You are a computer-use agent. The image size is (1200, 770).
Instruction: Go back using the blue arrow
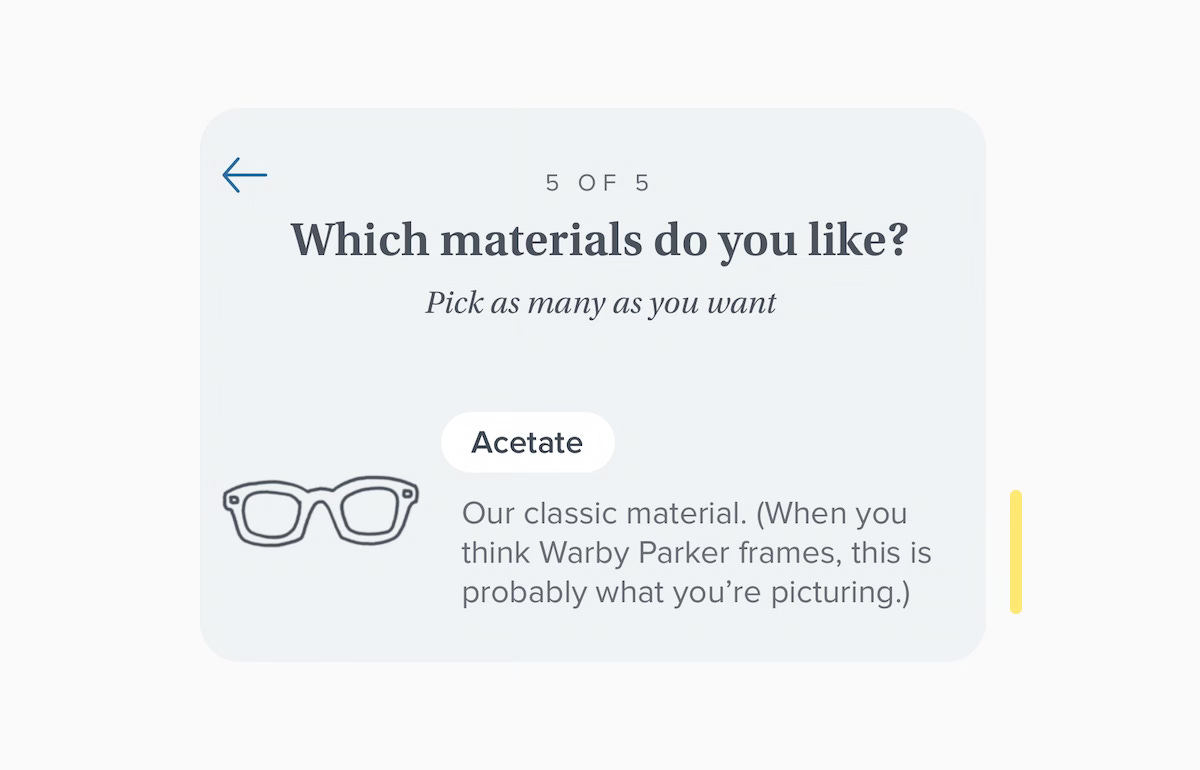click(x=244, y=175)
